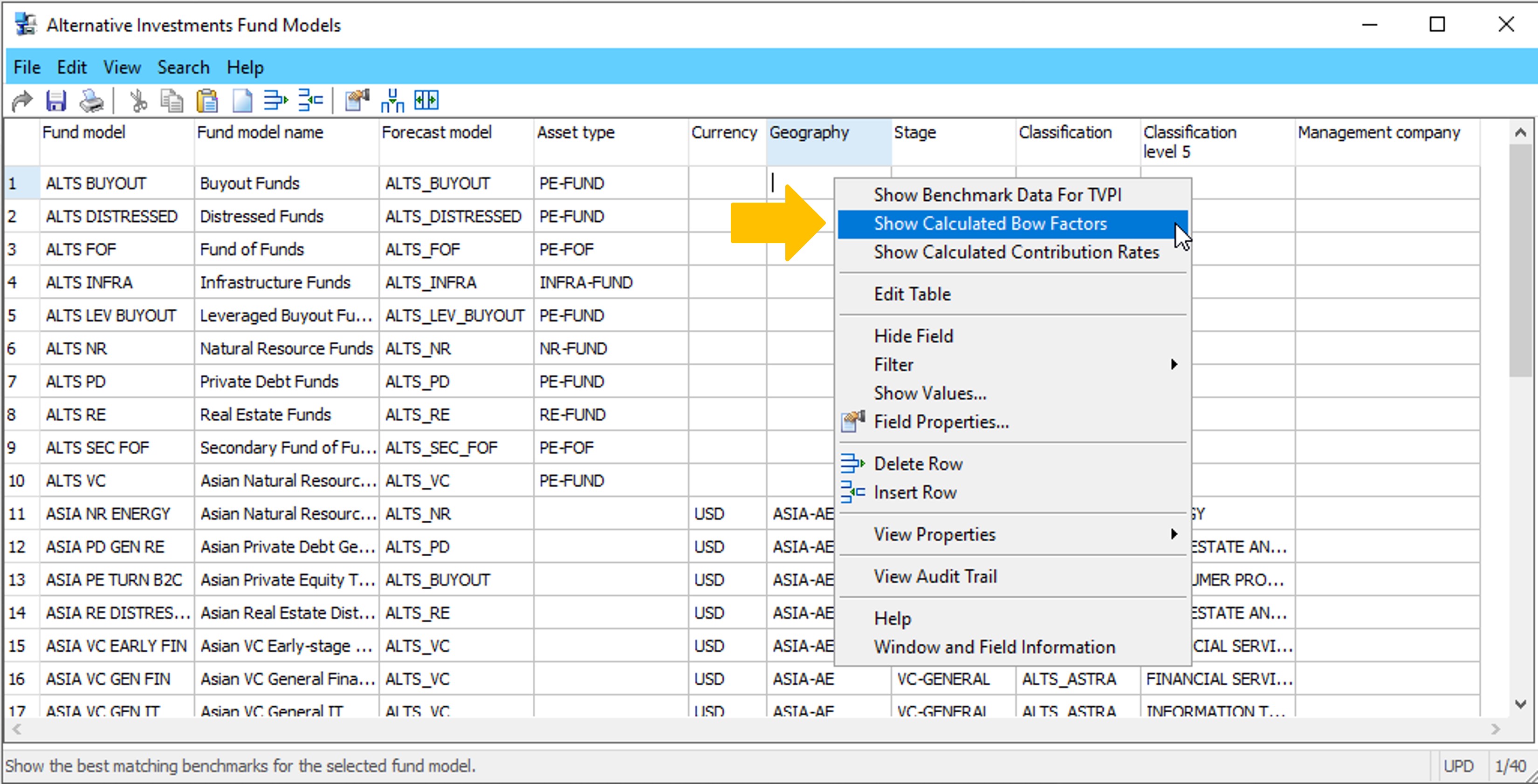Select row number 10 header
1538x784 pixels.
22,480
